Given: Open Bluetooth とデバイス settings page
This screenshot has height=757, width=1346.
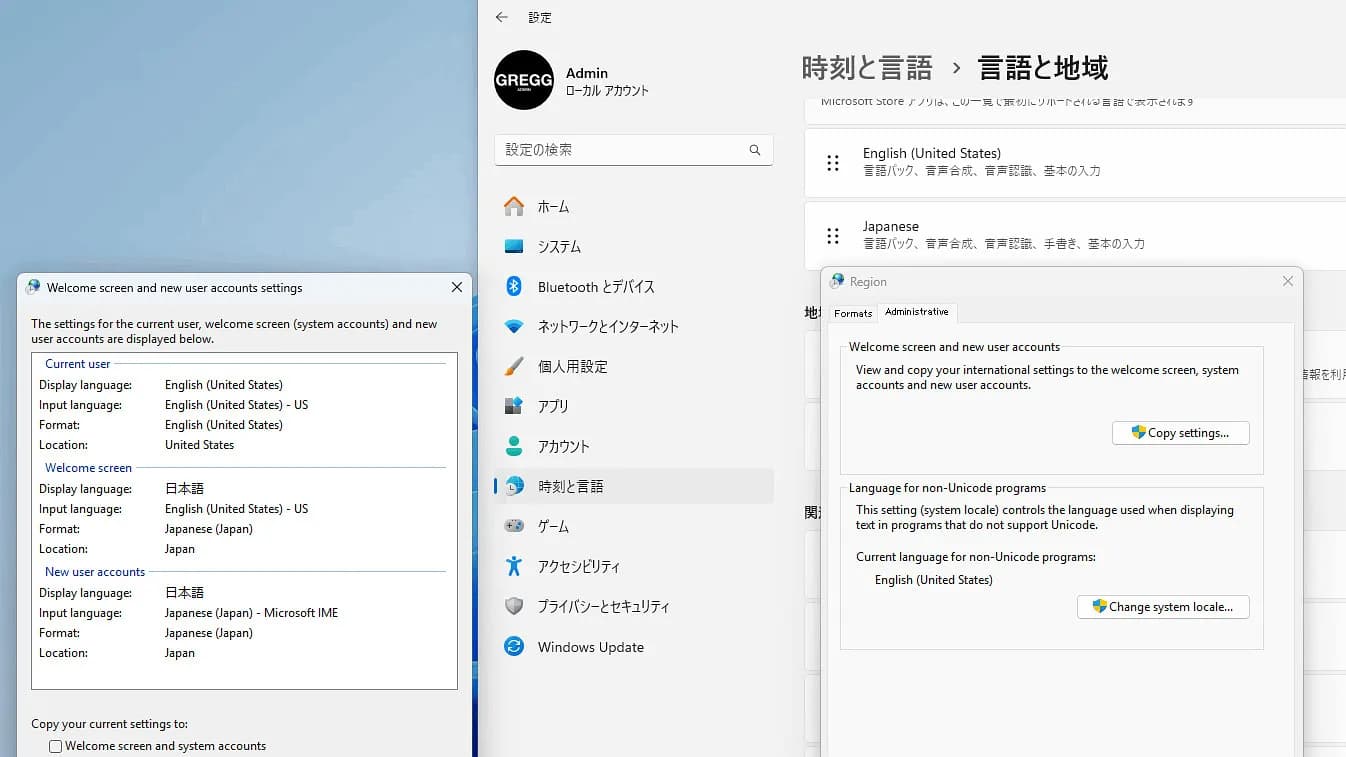Looking at the screenshot, I should coord(634,286).
